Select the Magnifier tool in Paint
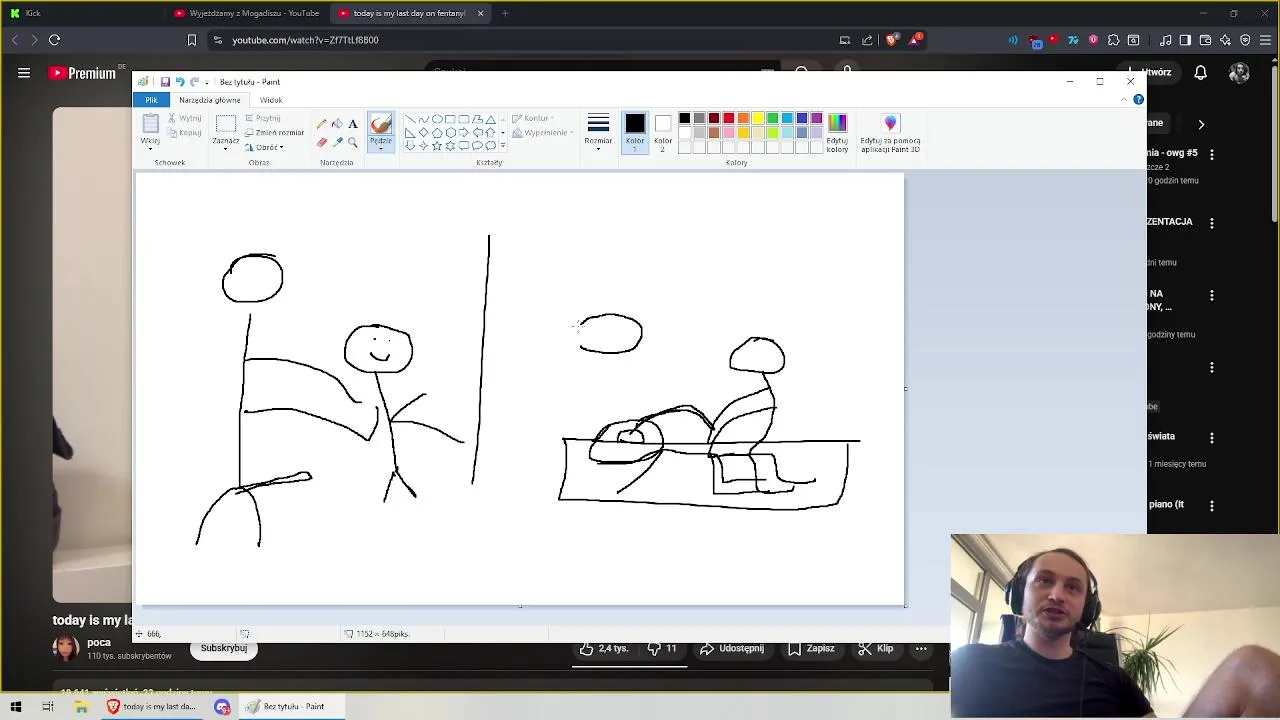 pos(353,142)
